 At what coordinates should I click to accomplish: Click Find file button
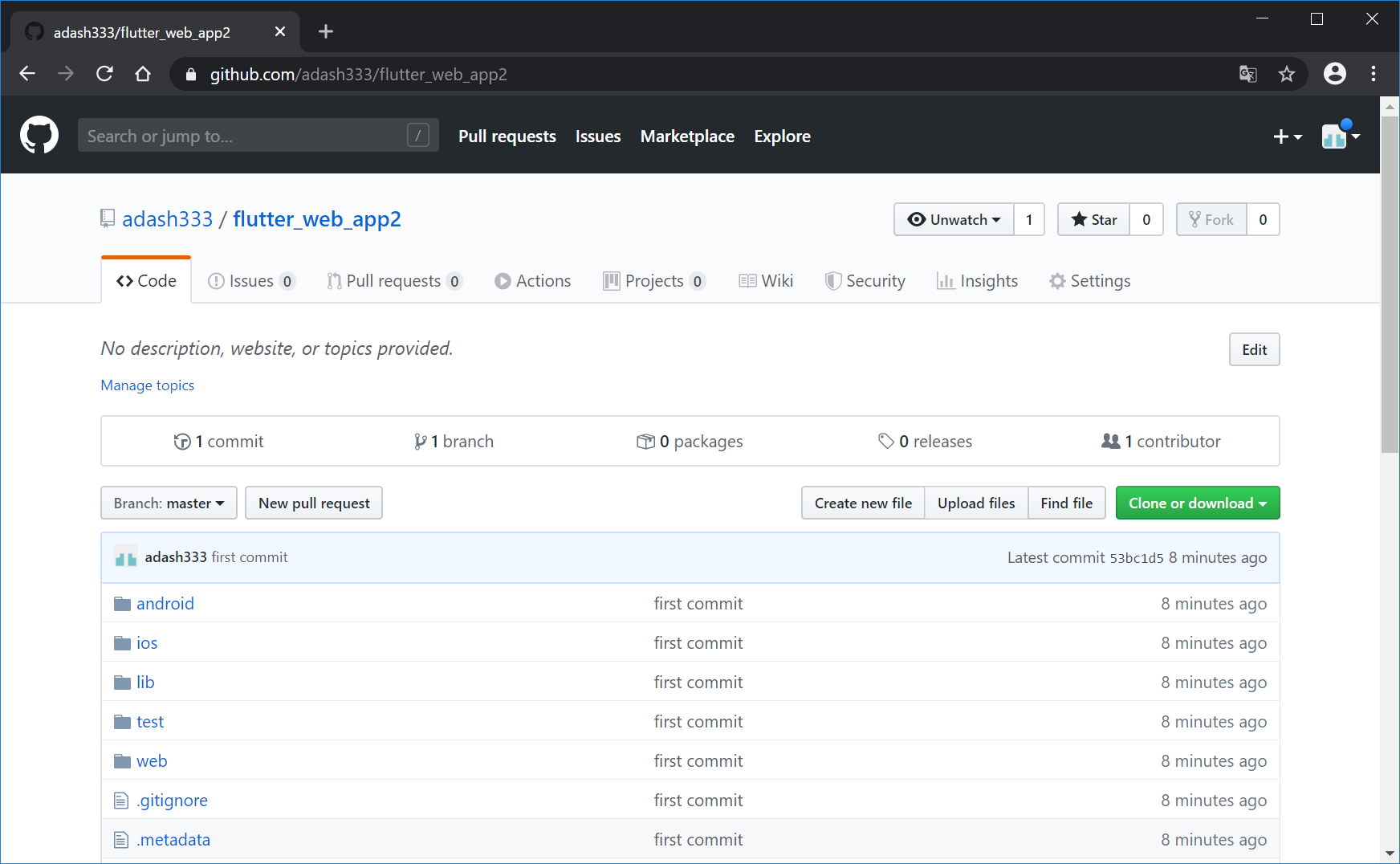tap(1067, 503)
